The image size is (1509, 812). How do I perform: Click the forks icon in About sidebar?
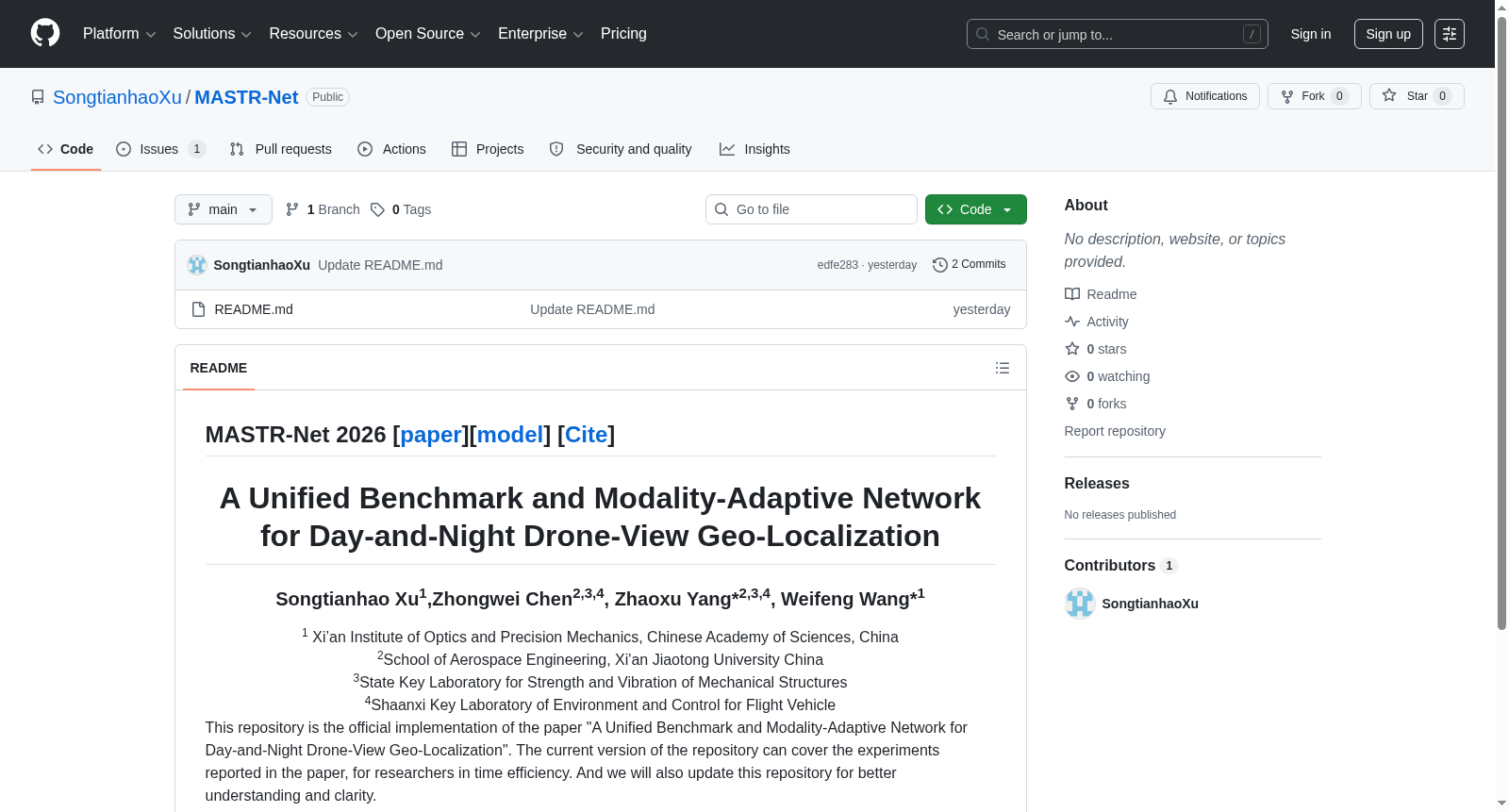pyautogui.click(x=1072, y=404)
